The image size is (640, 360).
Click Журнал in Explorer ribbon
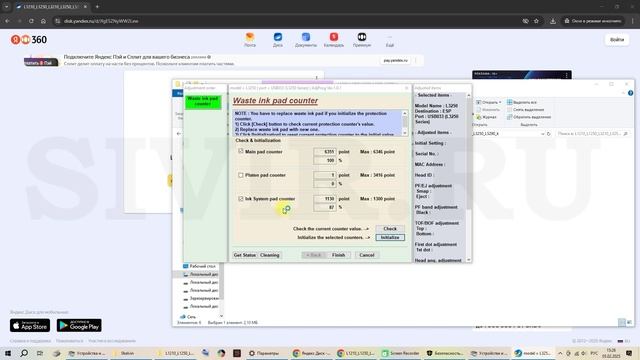[486, 117]
